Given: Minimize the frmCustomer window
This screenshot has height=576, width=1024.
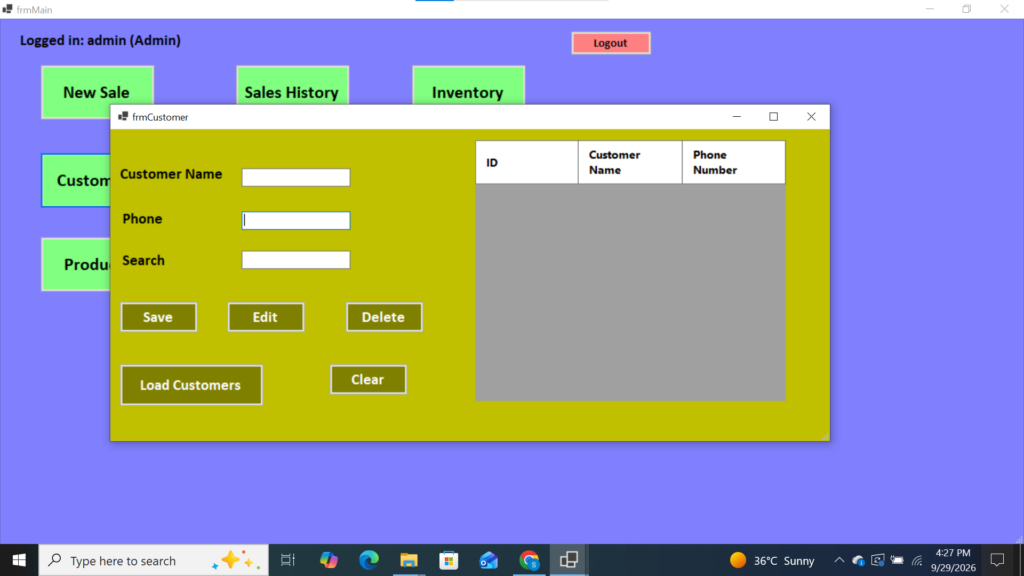Looking at the screenshot, I should tap(737, 116).
